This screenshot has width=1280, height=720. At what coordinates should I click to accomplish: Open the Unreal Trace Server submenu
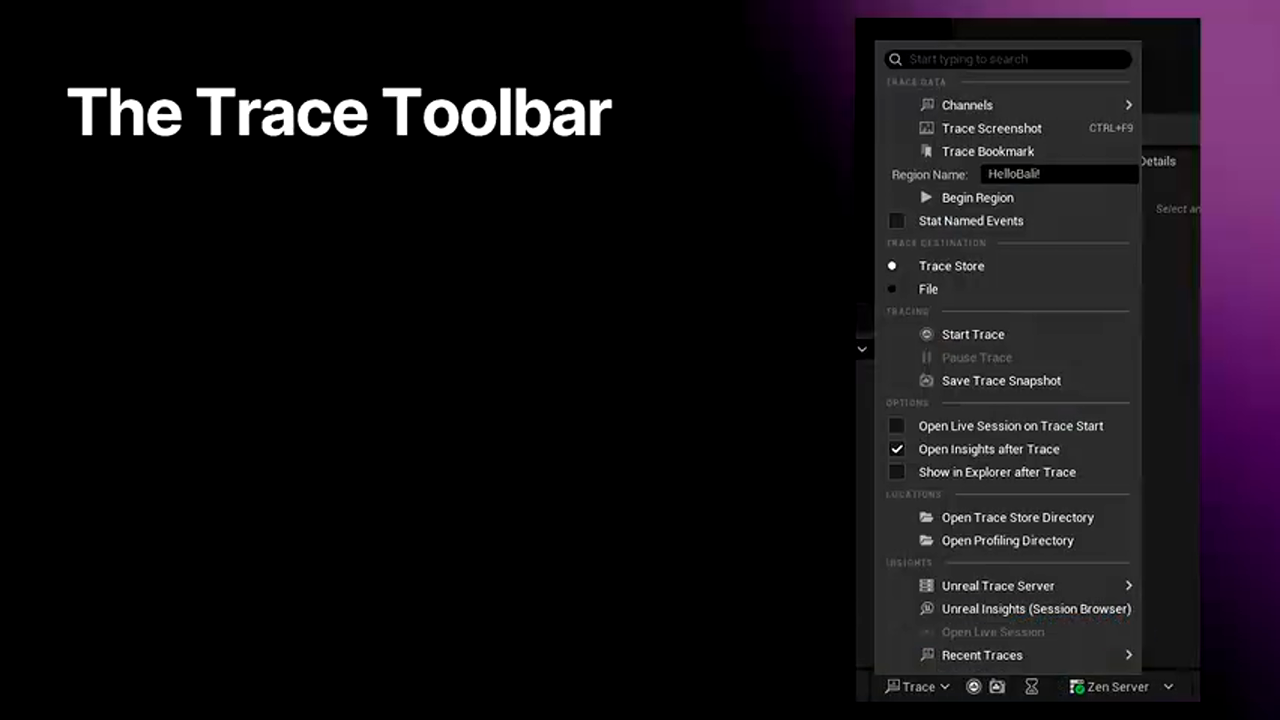coord(1128,586)
